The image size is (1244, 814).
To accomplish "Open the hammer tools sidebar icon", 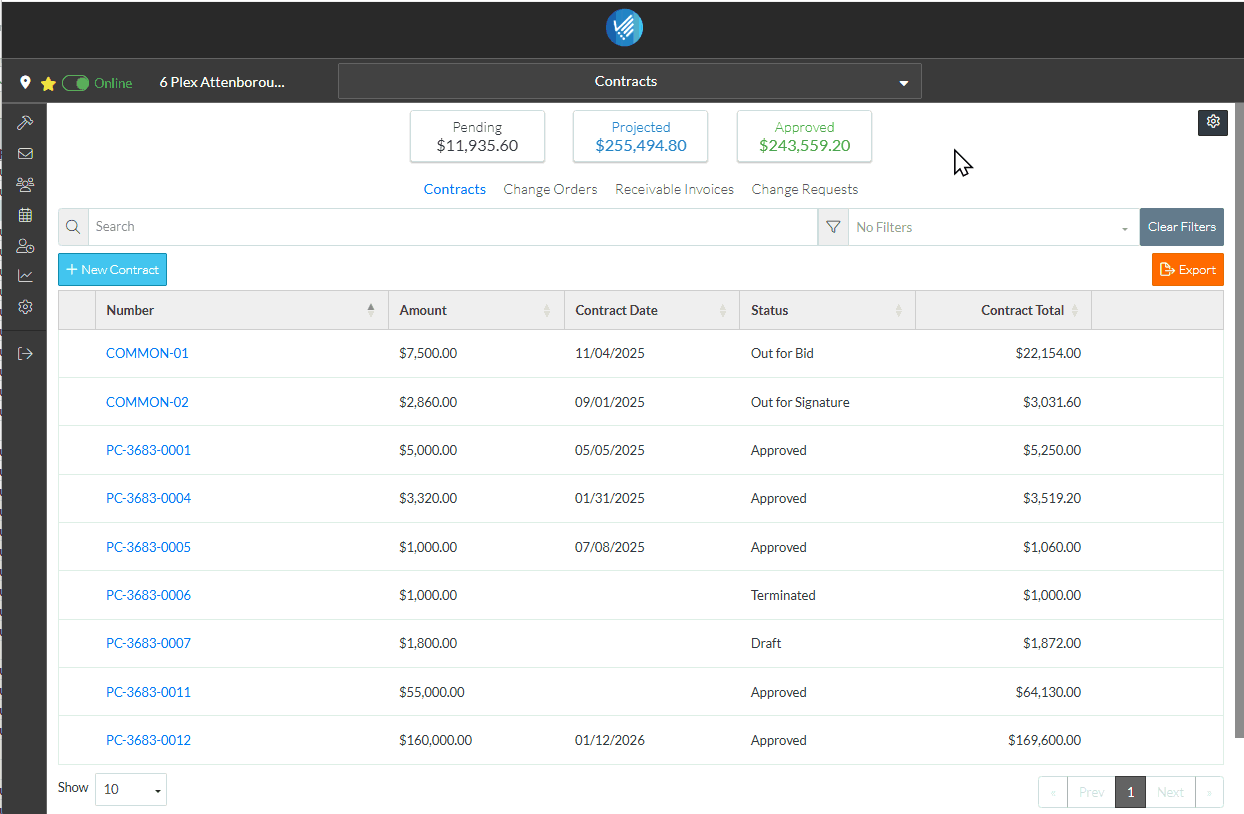I will click(25, 123).
